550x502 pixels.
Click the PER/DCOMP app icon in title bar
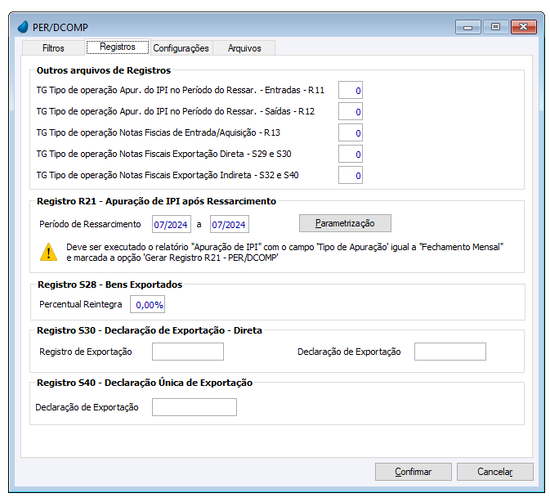coord(23,27)
